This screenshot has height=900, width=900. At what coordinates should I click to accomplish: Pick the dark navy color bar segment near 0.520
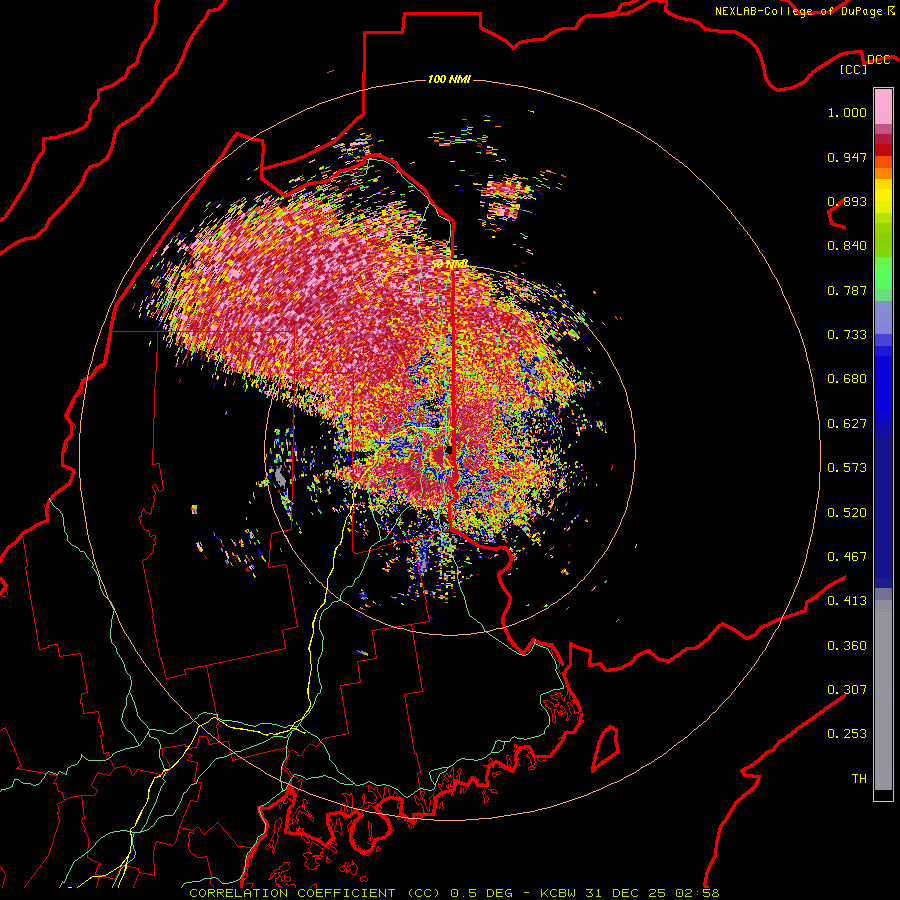883,508
